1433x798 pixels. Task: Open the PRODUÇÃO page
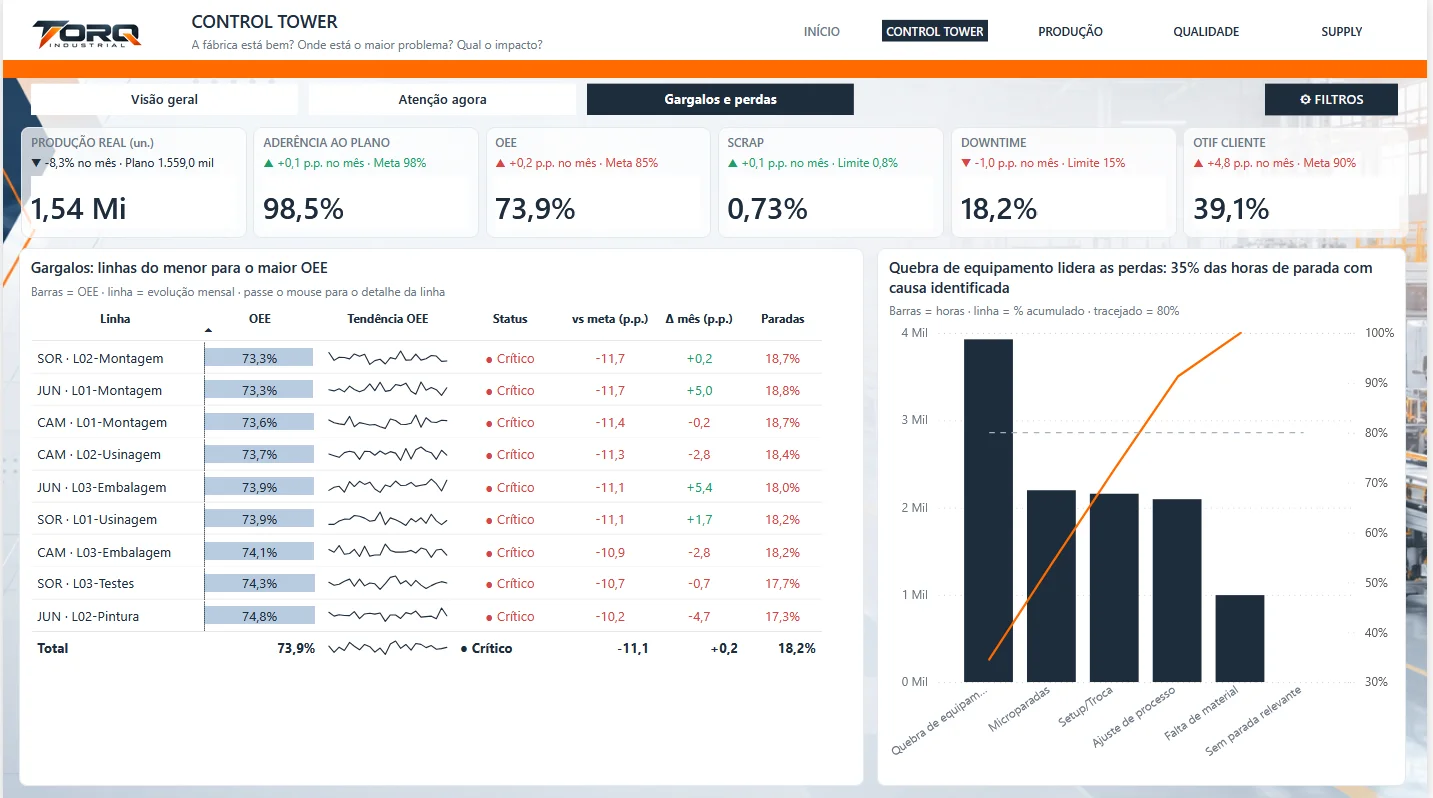(1070, 31)
